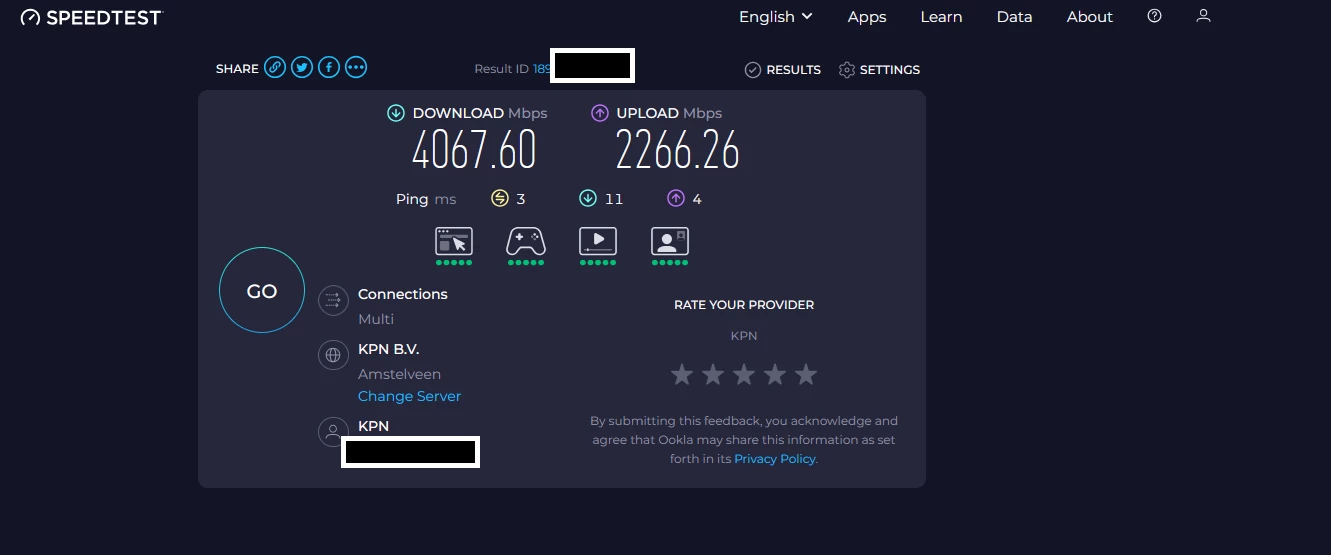
Task: Click the Multi connections label
Action: (x=376, y=319)
